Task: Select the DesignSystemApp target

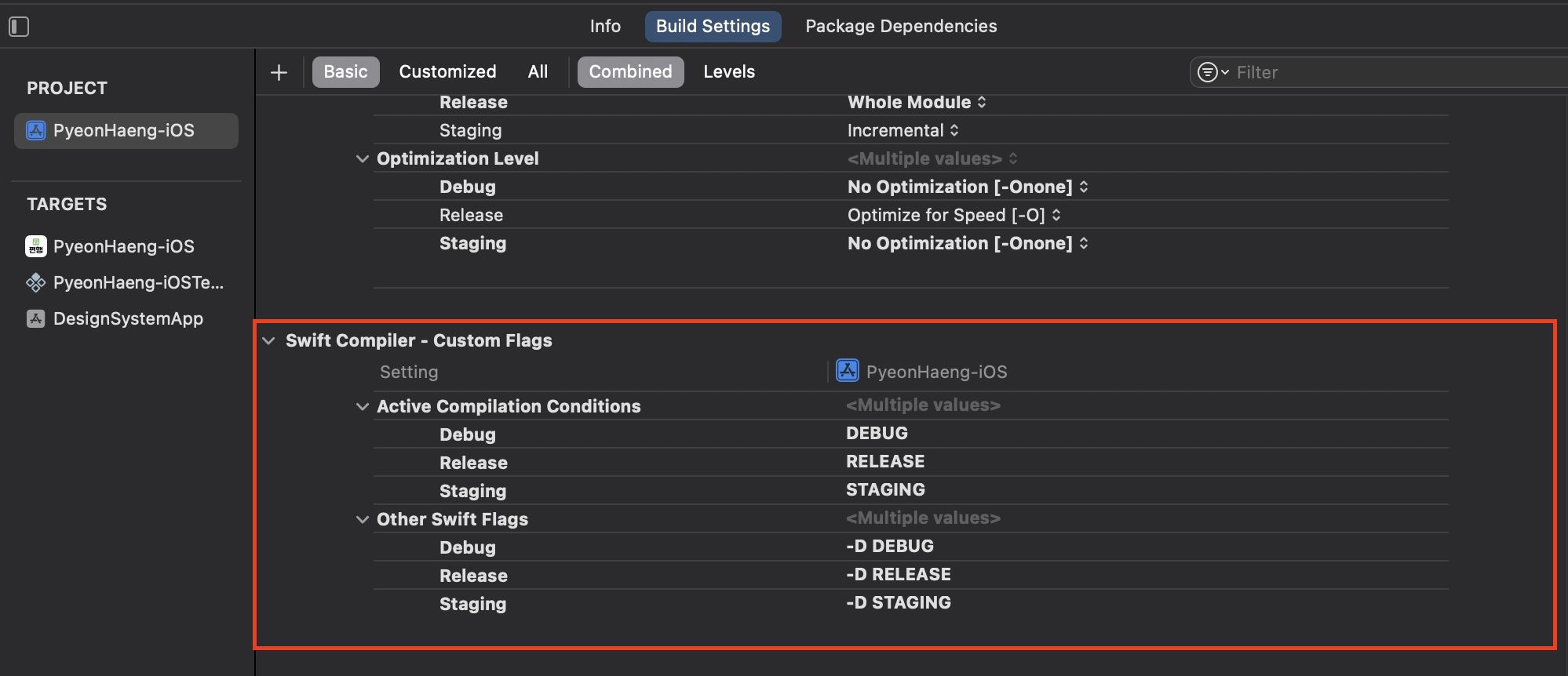Action: pyautogui.click(x=128, y=318)
